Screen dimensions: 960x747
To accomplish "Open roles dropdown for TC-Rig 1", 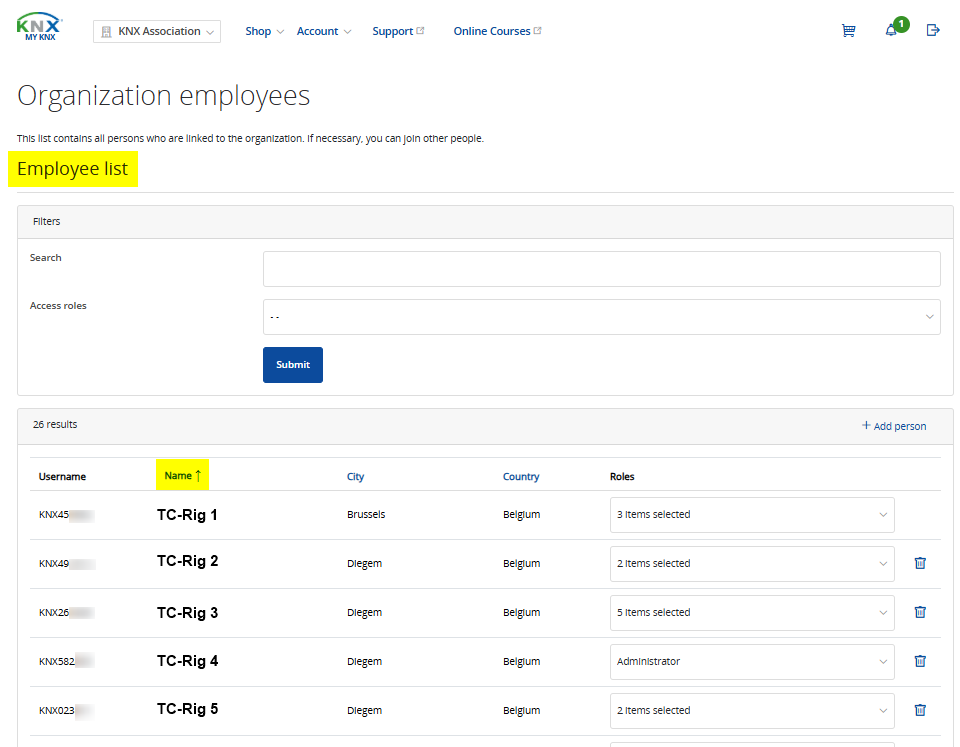I will pyautogui.click(x=752, y=515).
